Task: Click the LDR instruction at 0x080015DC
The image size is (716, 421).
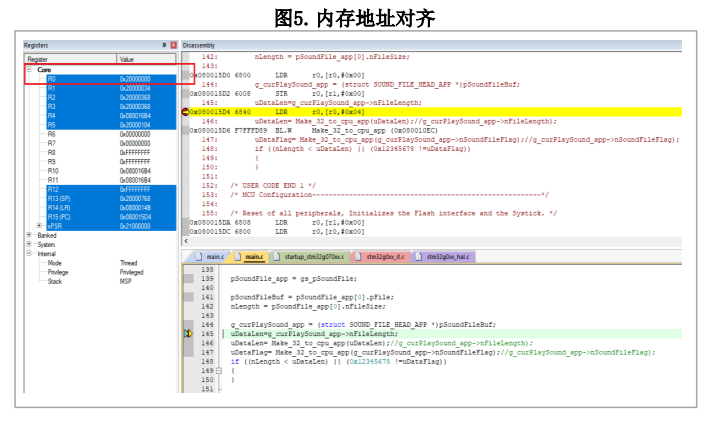Action: tap(277, 232)
